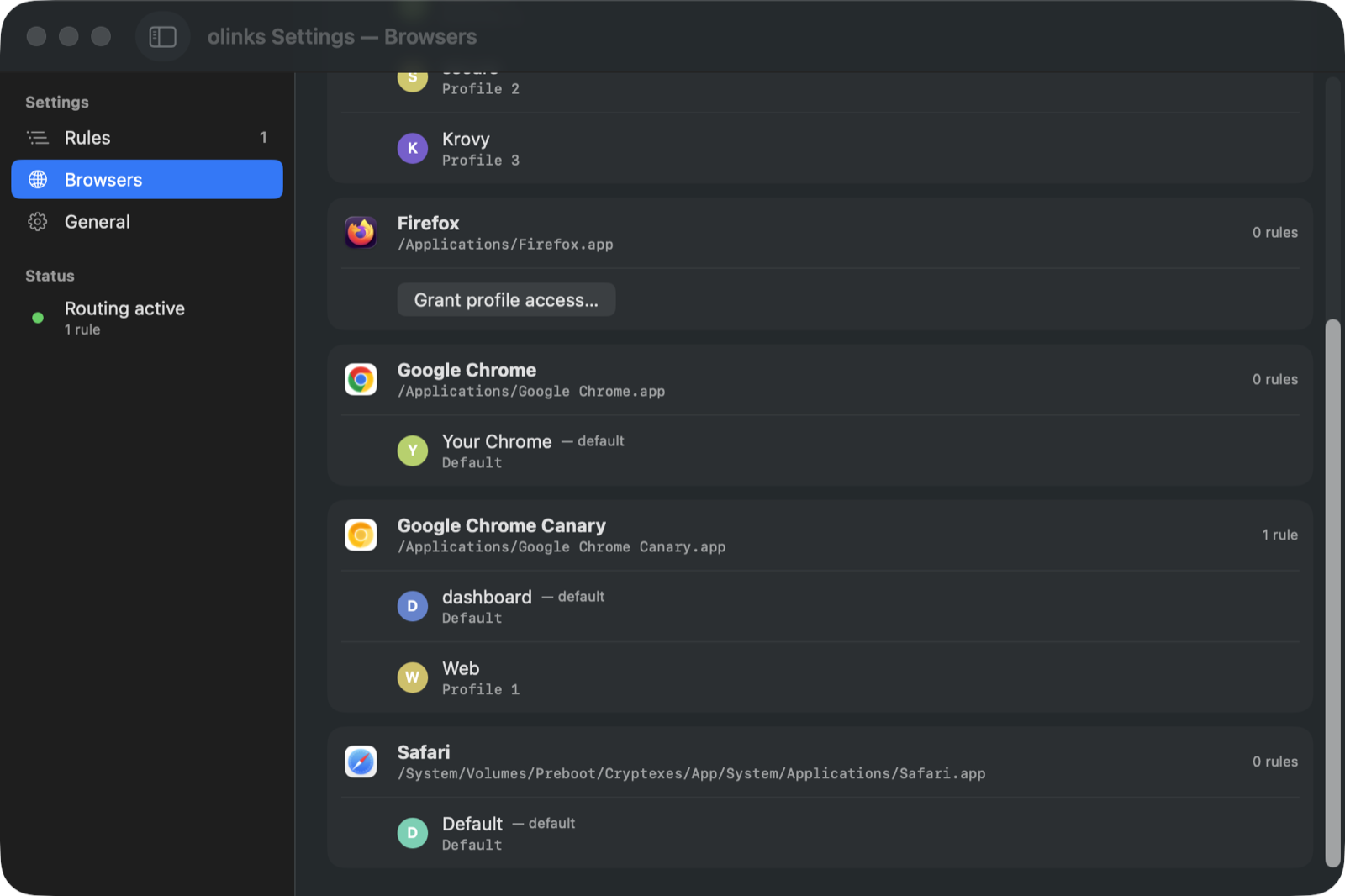This screenshot has height=896, width=1345.
Task: Click the vertical scrollbar thumb
Action: tap(1332, 593)
